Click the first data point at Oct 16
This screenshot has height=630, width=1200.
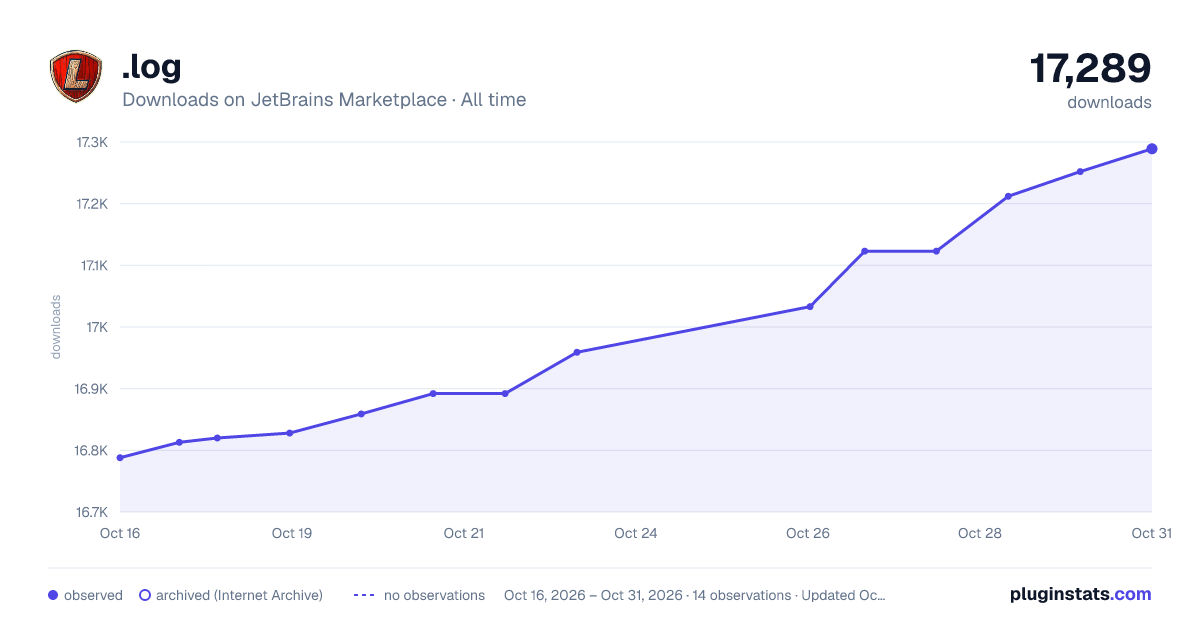tap(120, 458)
